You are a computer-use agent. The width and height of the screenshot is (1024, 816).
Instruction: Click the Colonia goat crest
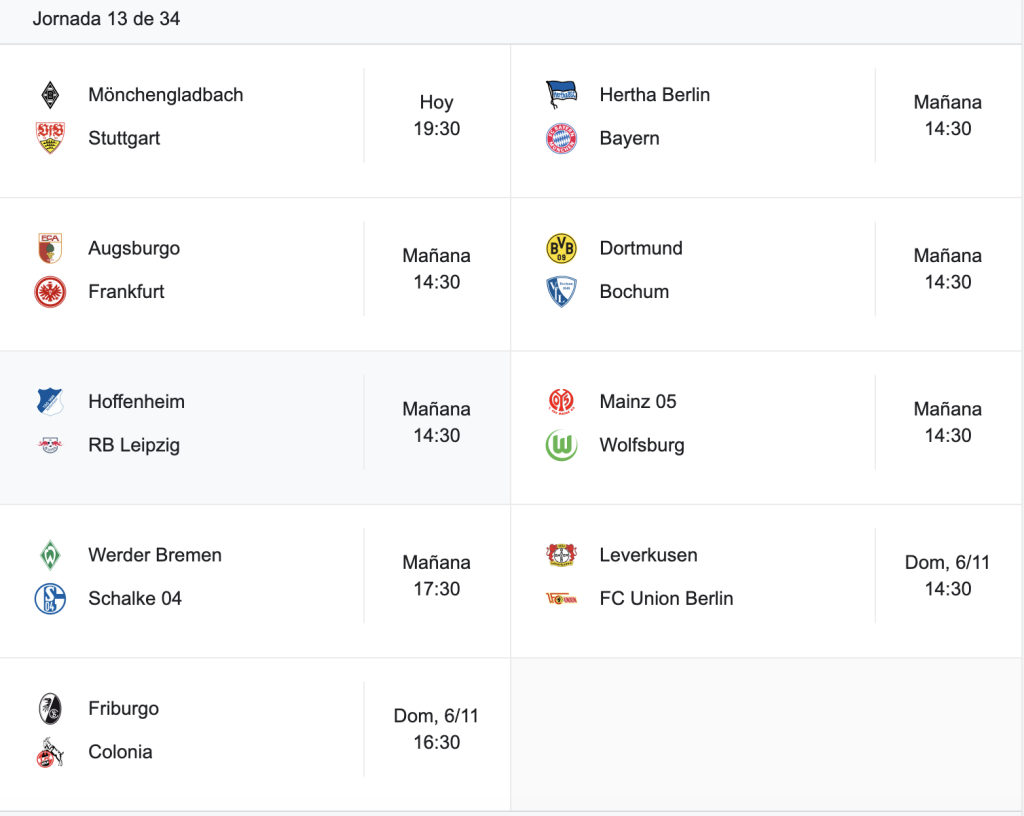click(x=50, y=753)
